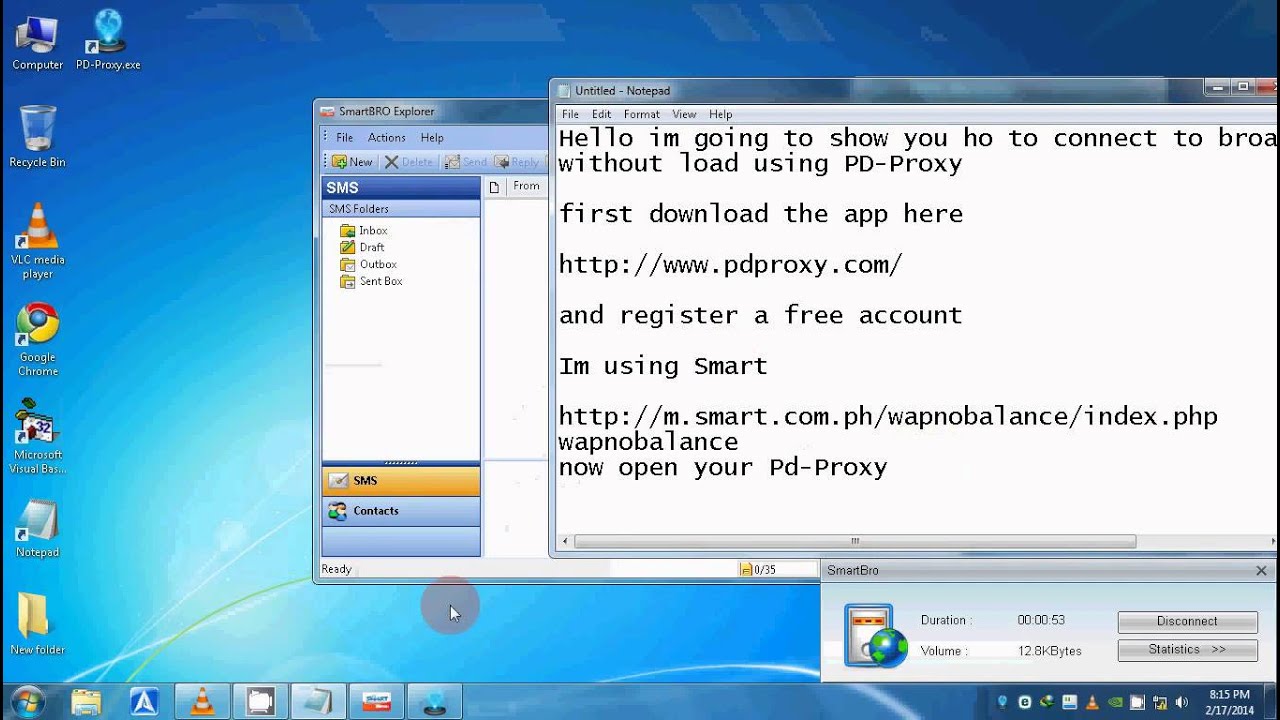Open the Notepad Format menu
This screenshot has width=1280, height=720.
point(642,114)
